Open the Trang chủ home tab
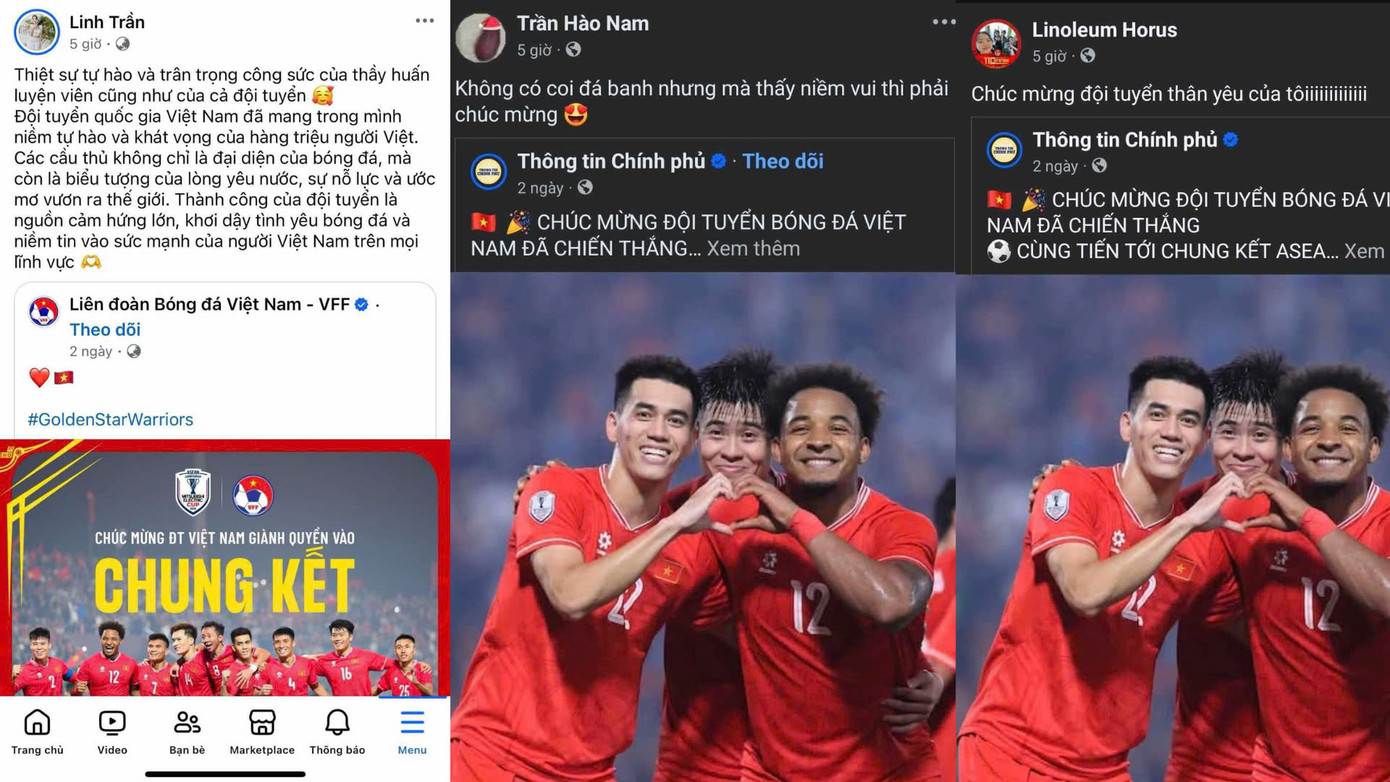The image size is (1390, 782). coord(37,732)
